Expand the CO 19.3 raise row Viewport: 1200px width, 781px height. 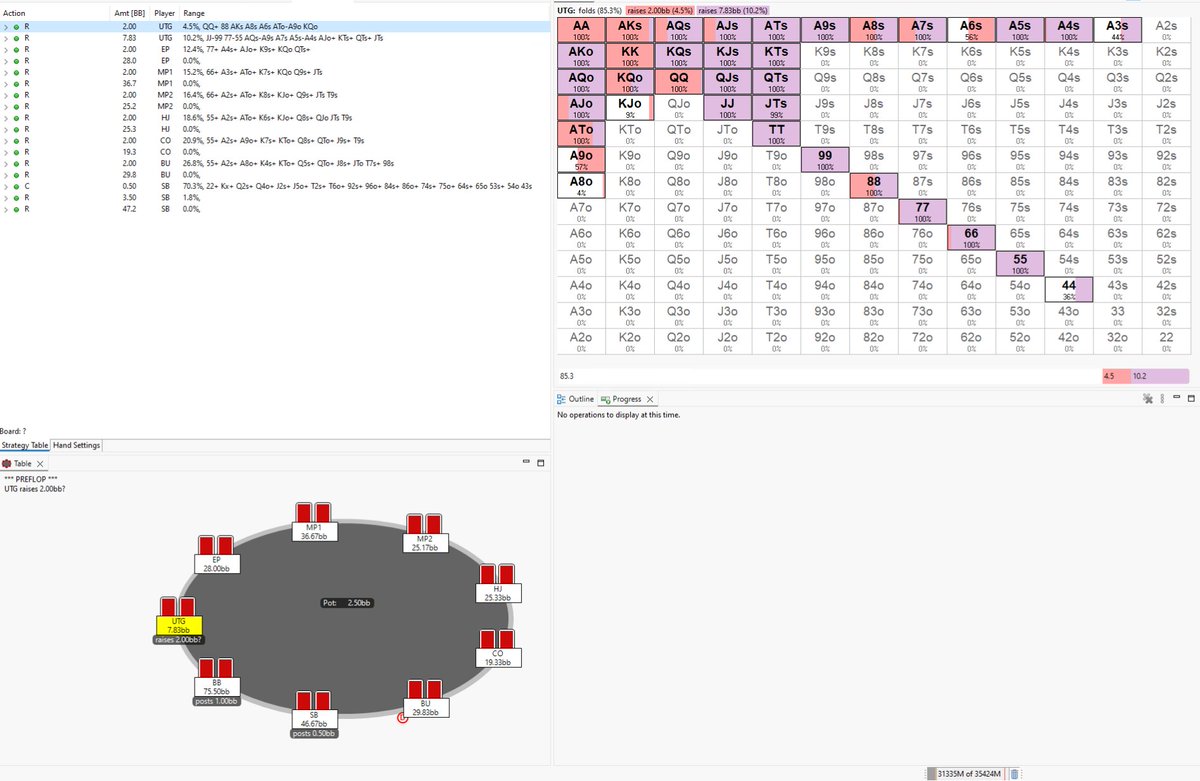pos(5,152)
